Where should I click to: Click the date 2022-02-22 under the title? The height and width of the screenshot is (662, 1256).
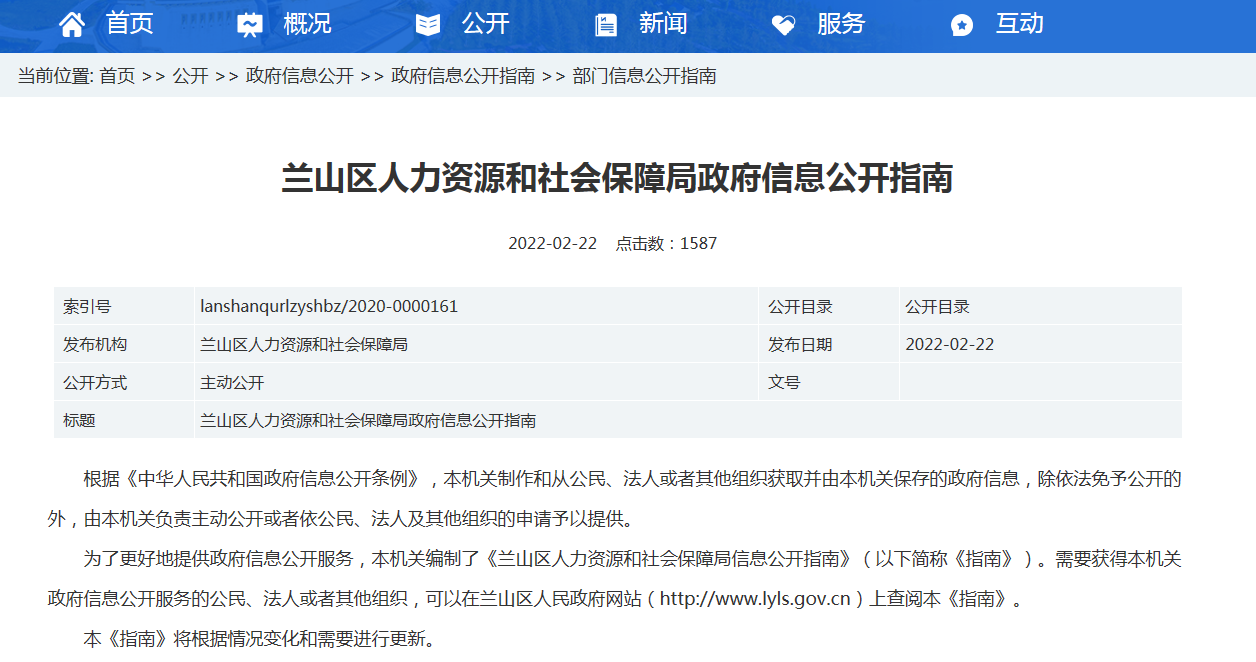coord(552,243)
